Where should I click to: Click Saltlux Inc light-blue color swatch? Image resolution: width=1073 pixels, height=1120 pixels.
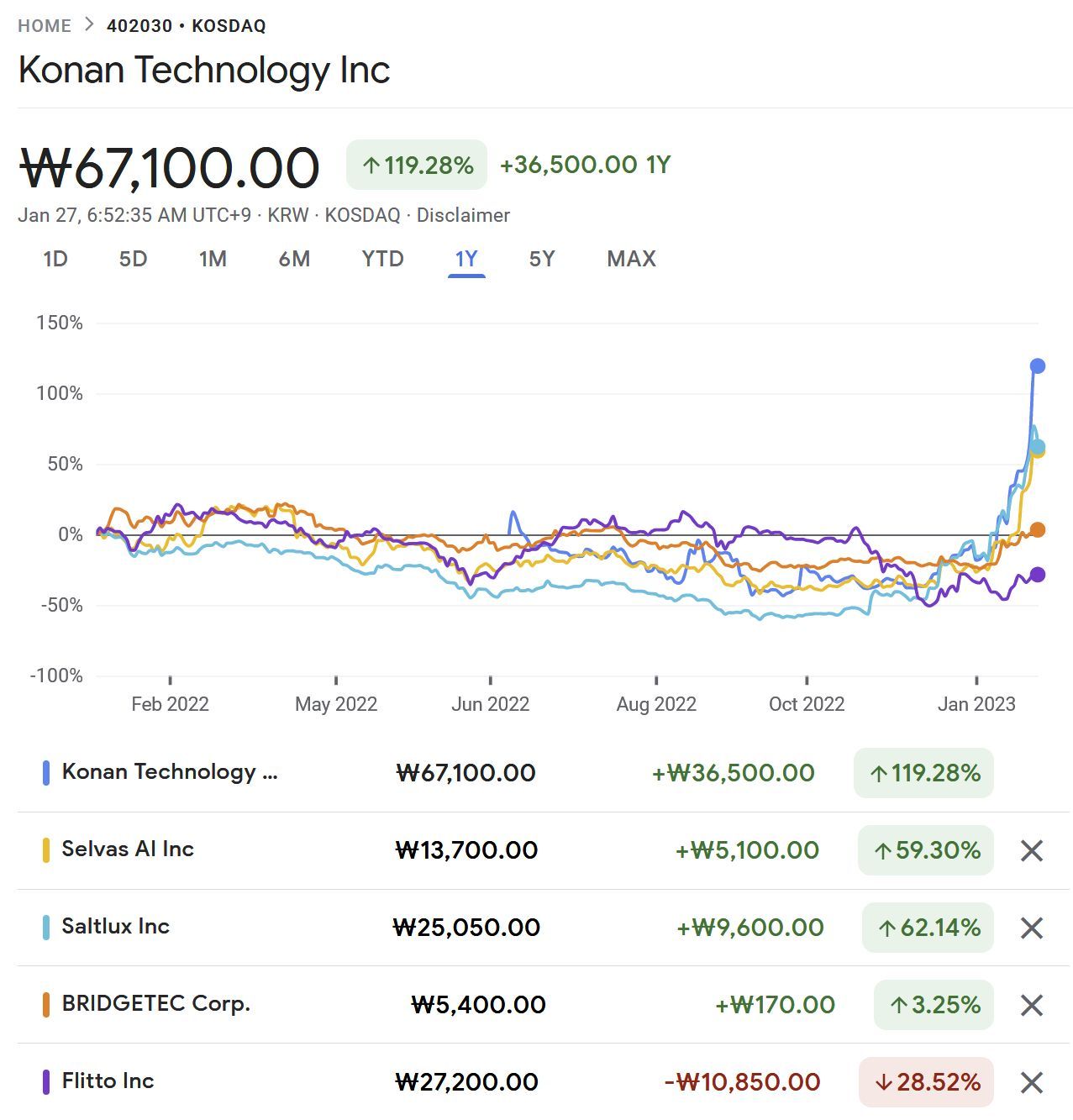pyautogui.click(x=46, y=928)
